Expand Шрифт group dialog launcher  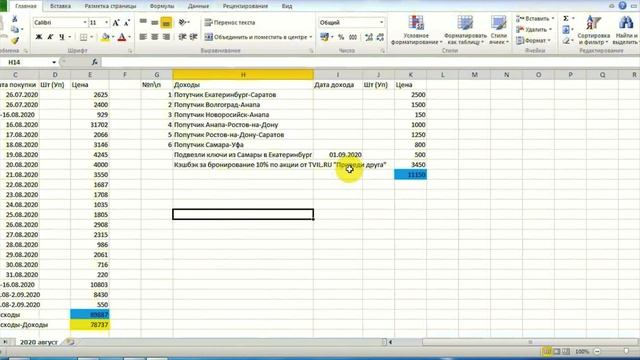pos(131,51)
